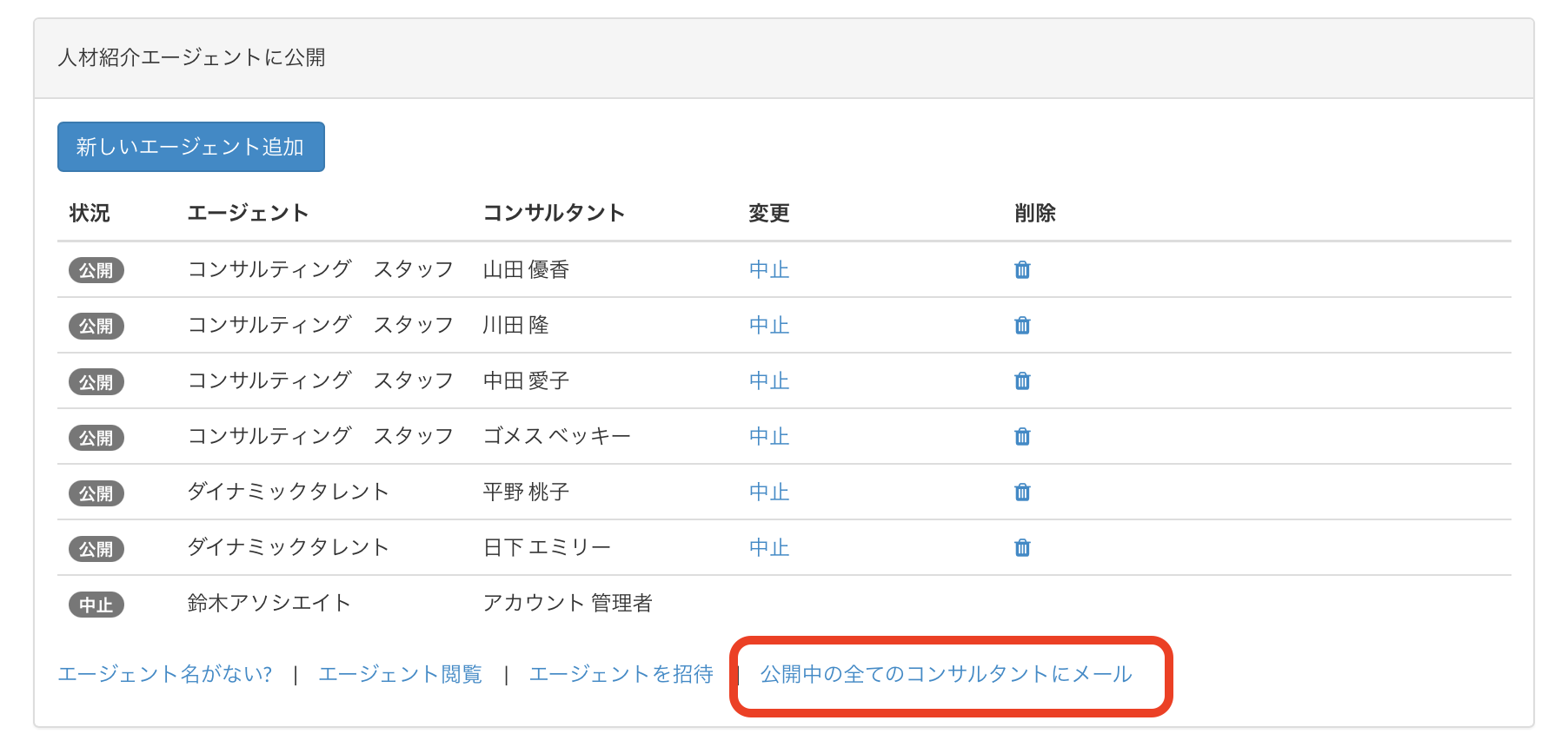
Task: Click 中止 link for 山田 優香
Action: (x=768, y=270)
